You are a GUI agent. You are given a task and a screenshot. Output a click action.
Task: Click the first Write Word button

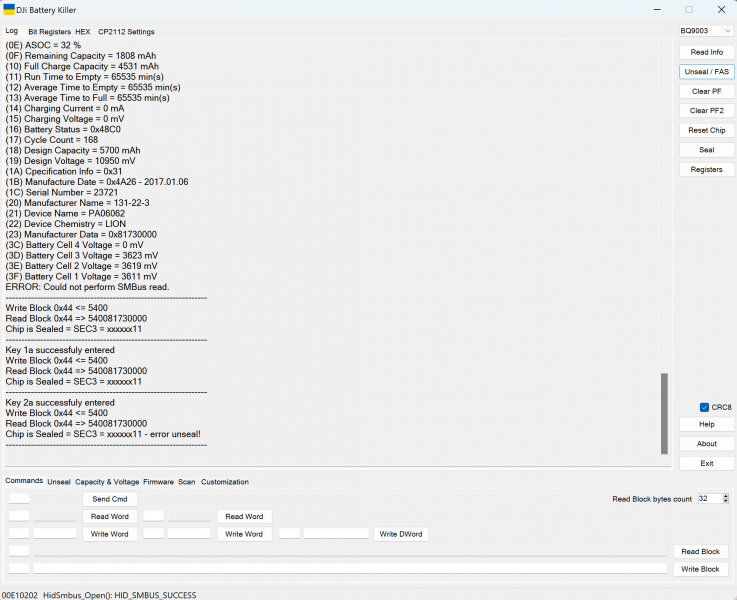[110, 534]
